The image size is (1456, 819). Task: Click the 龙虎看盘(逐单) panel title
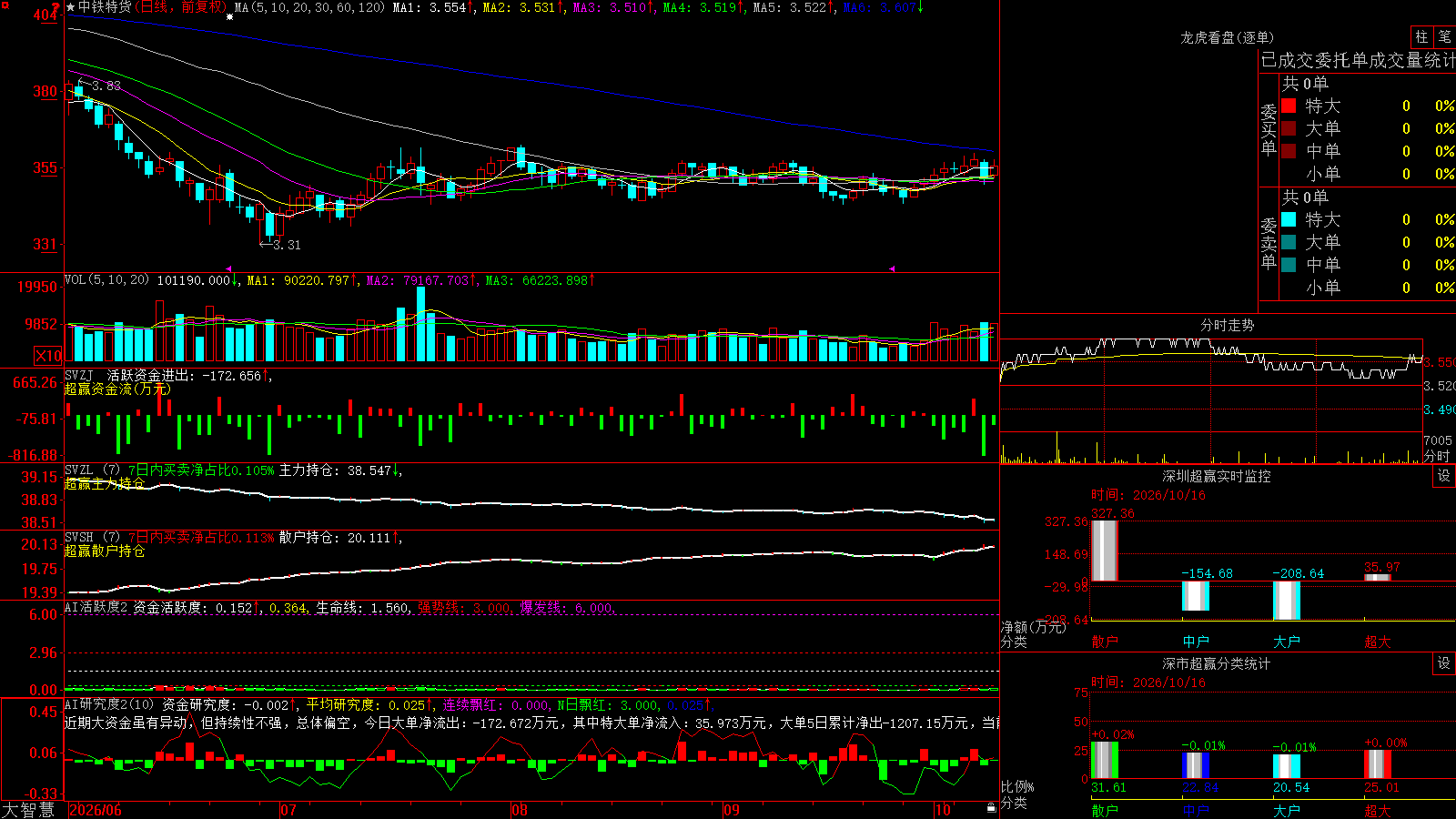pyautogui.click(x=1227, y=37)
